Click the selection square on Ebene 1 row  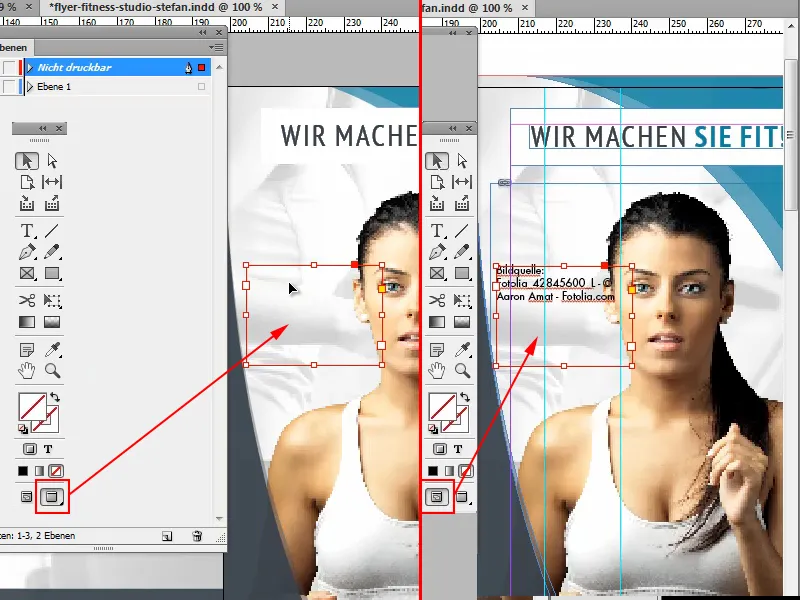[202, 87]
